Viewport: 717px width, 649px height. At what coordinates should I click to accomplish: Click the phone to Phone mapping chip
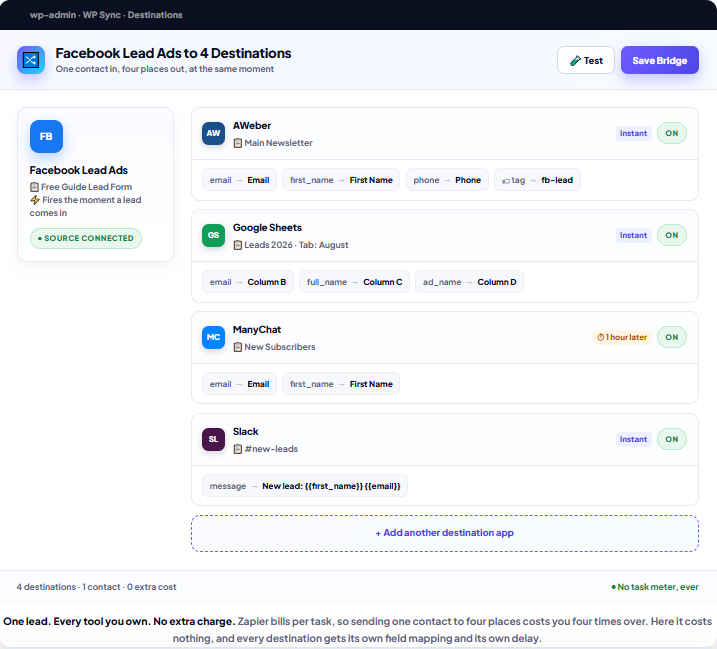tap(447, 180)
